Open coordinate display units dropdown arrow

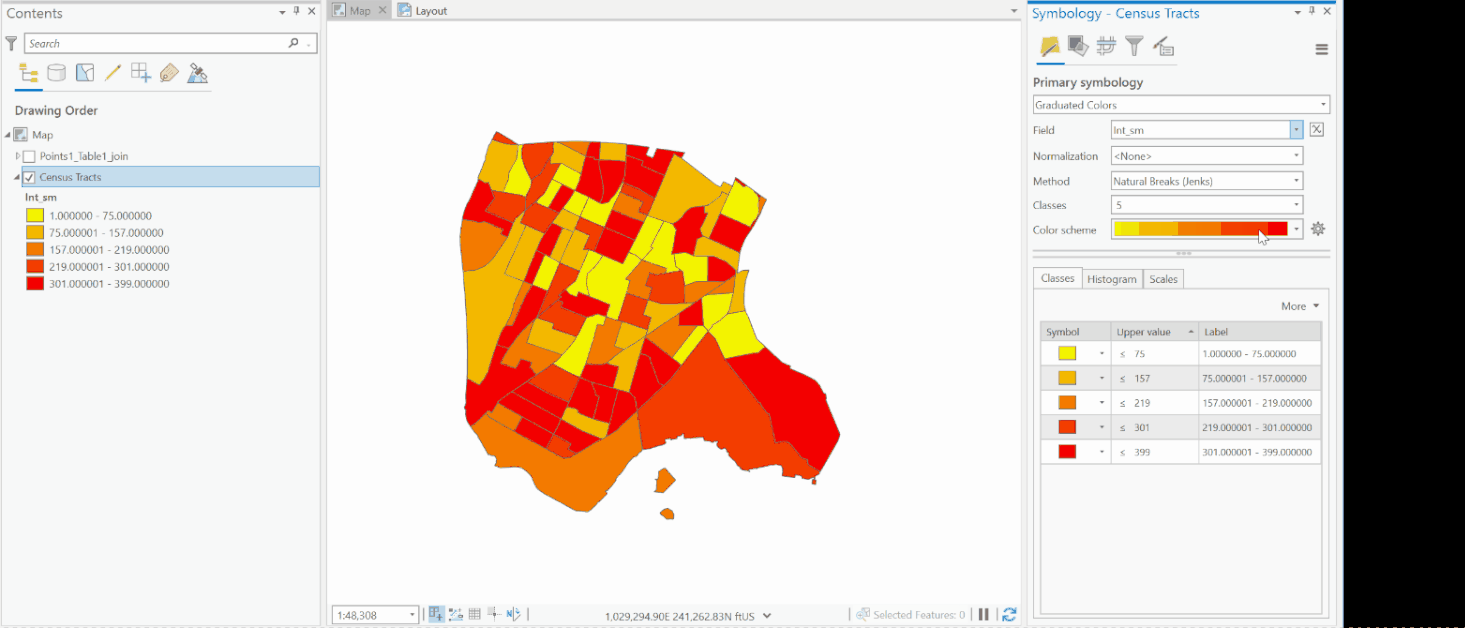click(x=767, y=616)
